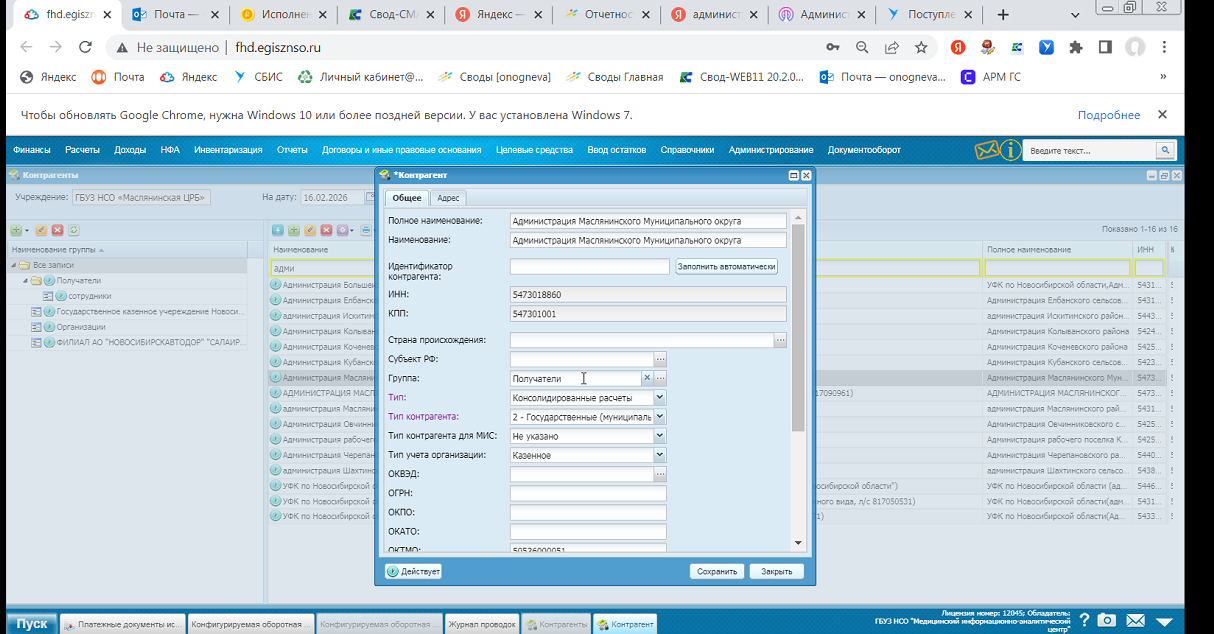Open Chrome three-dot menu
1214x634 pixels.
tap(1164, 47)
